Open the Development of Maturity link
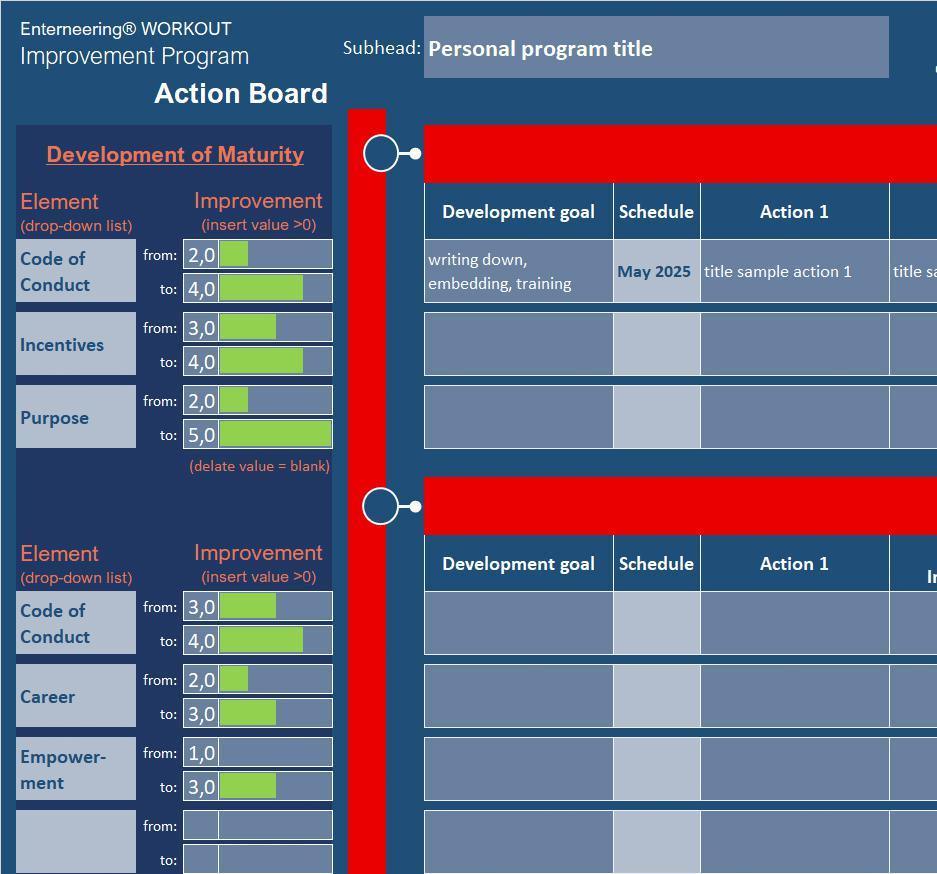The image size is (937, 874). tap(175, 155)
